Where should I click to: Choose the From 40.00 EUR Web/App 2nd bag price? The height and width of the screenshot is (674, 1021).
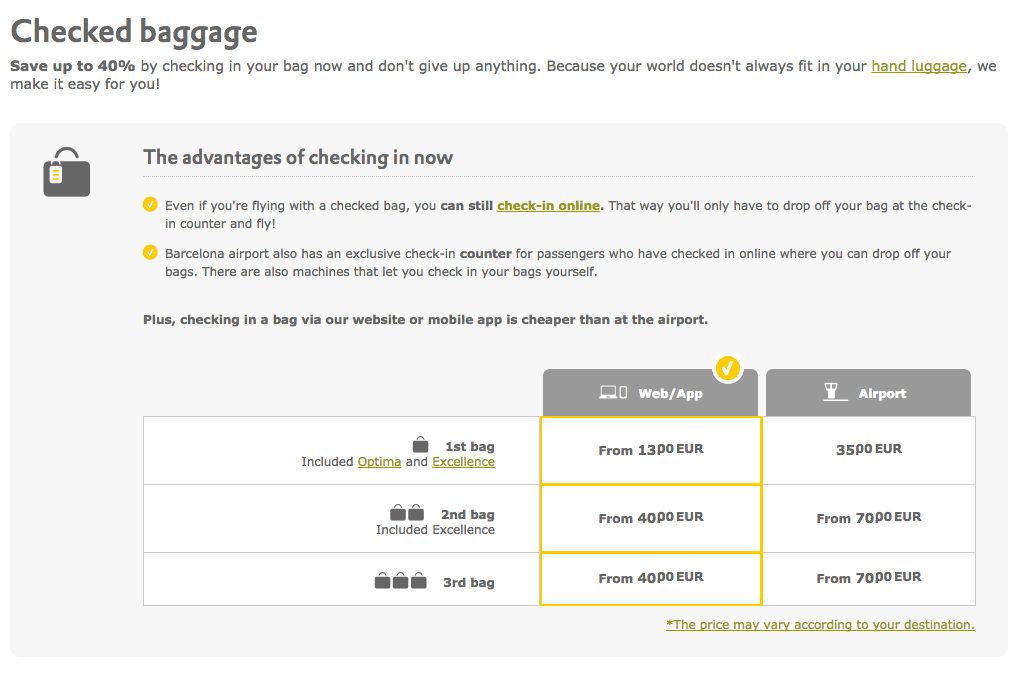tap(650, 518)
